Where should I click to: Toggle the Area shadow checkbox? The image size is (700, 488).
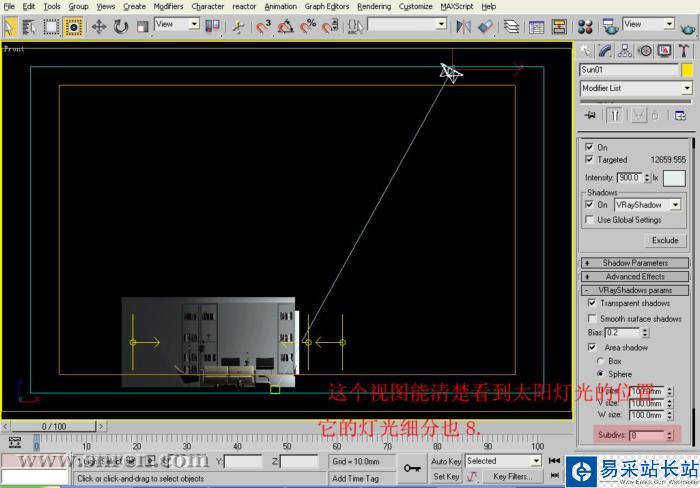[x=592, y=347]
